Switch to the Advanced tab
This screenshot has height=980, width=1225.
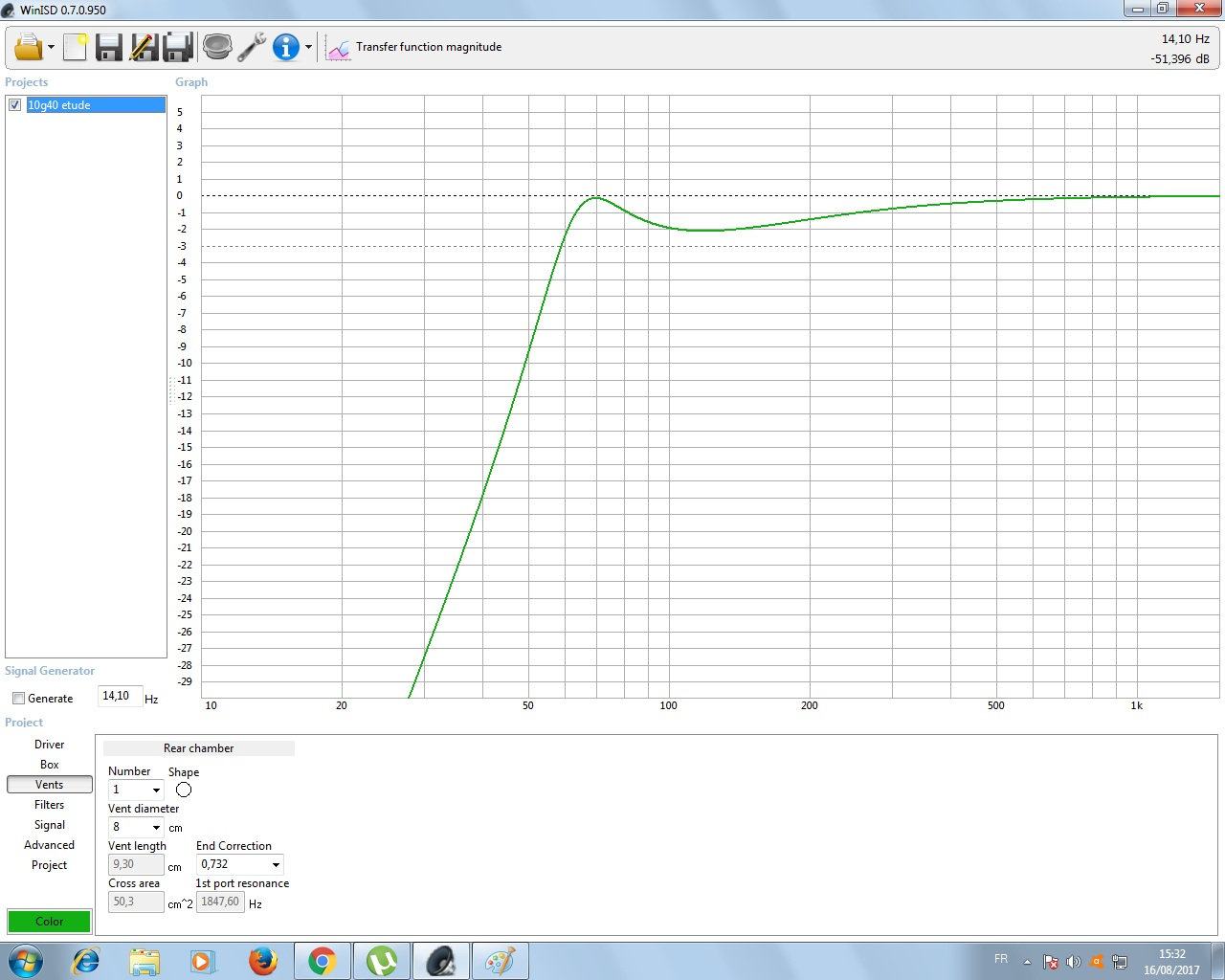point(50,845)
